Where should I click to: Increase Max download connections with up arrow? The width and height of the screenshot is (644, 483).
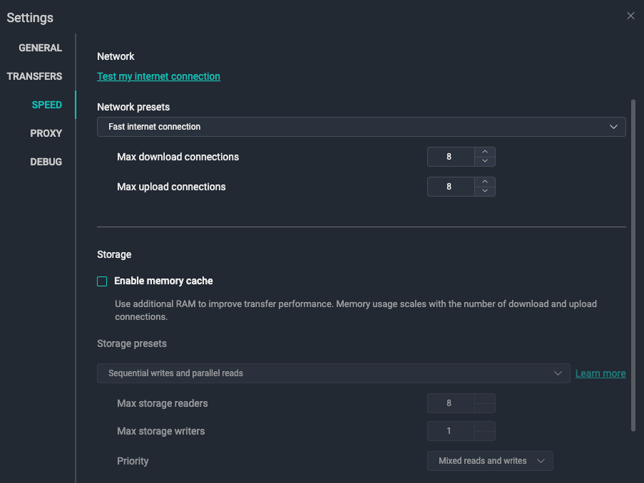coord(485,152)
